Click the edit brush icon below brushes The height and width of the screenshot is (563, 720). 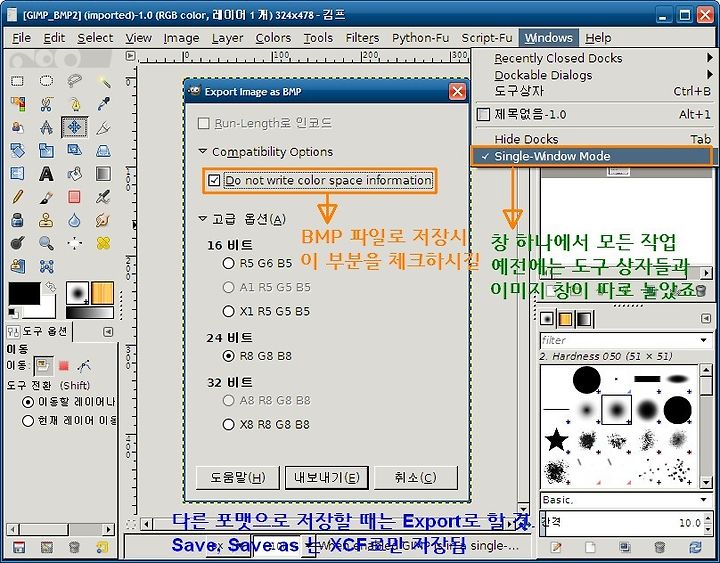tap(556, 547)
